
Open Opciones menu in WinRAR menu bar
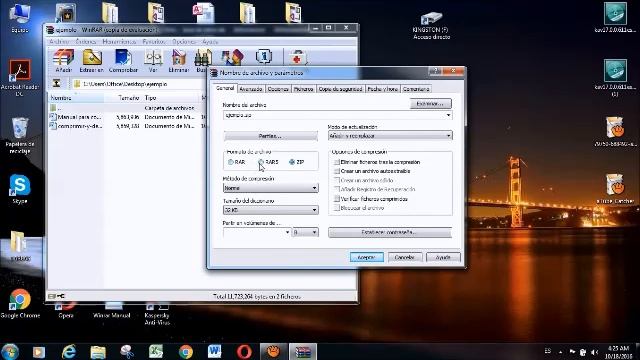(x=184, y=42)
